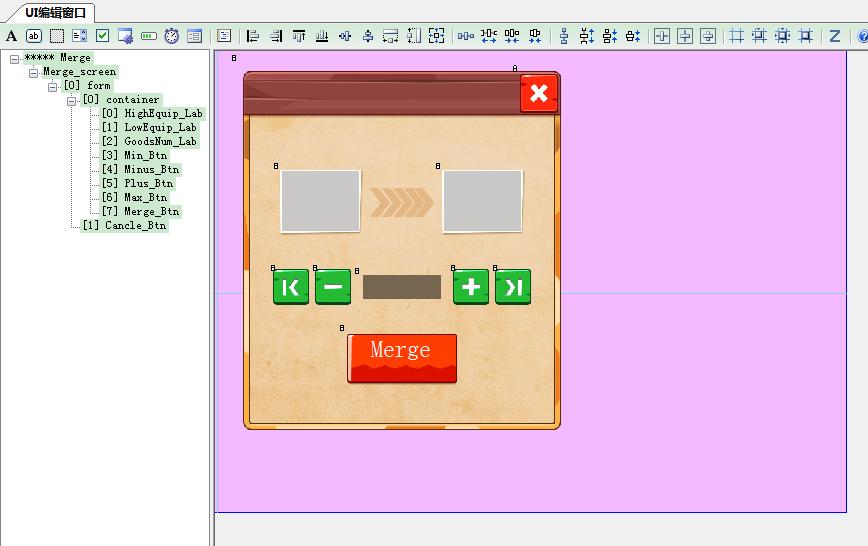Collapse the '***** Merge' root node
This screenshot has width=868, height=546.
(14, 59)
